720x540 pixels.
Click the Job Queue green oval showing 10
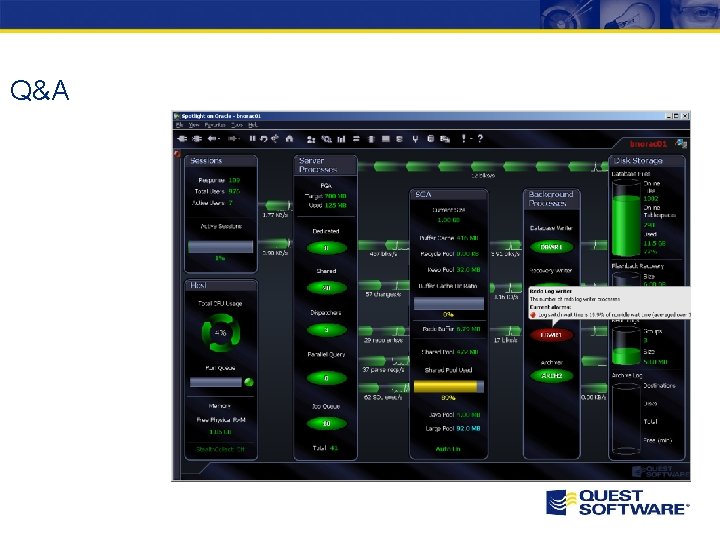click(326, 423)
